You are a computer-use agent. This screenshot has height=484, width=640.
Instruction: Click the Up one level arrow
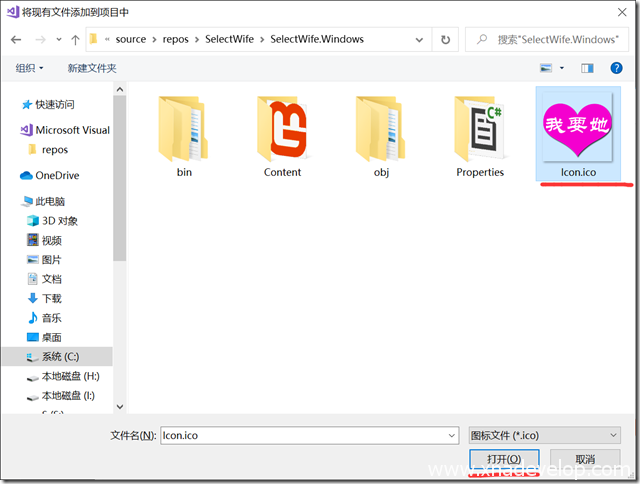pos(75,39)
